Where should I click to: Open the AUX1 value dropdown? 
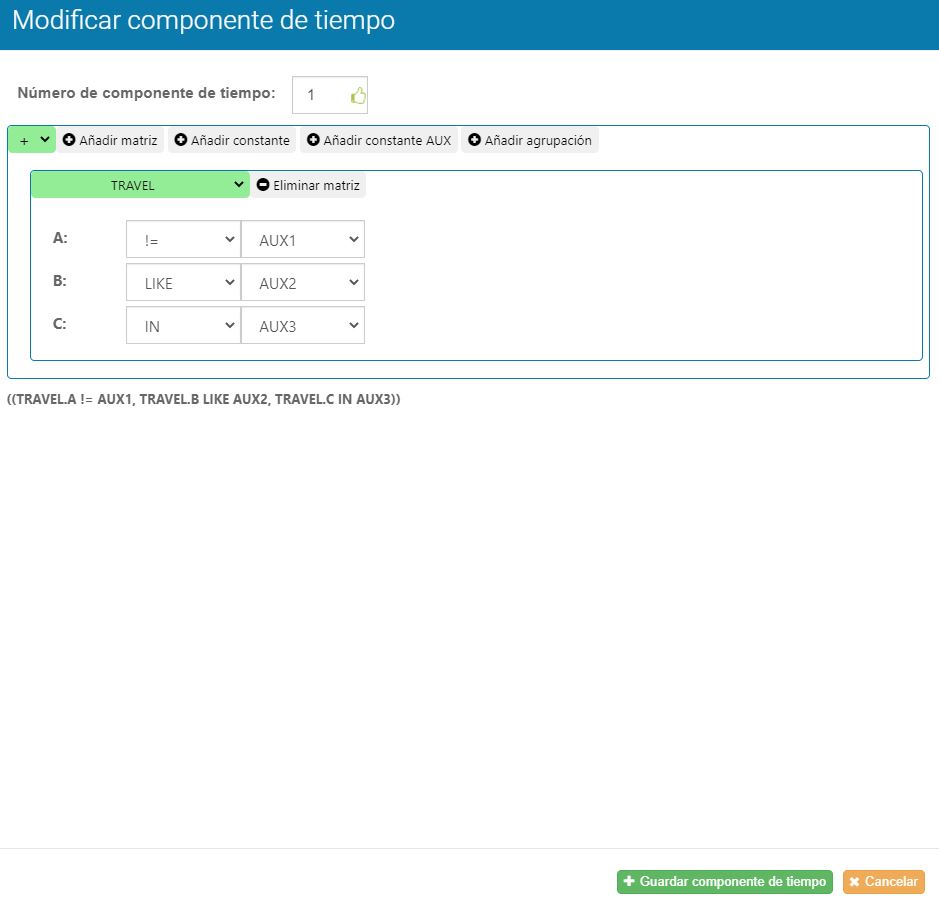click(x=302, y=240)
